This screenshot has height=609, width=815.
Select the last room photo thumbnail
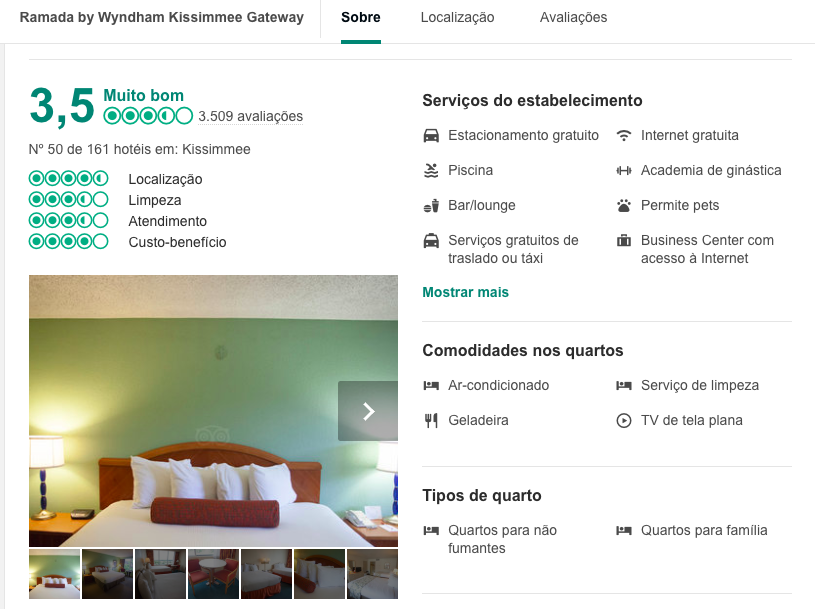pos(371,573)
